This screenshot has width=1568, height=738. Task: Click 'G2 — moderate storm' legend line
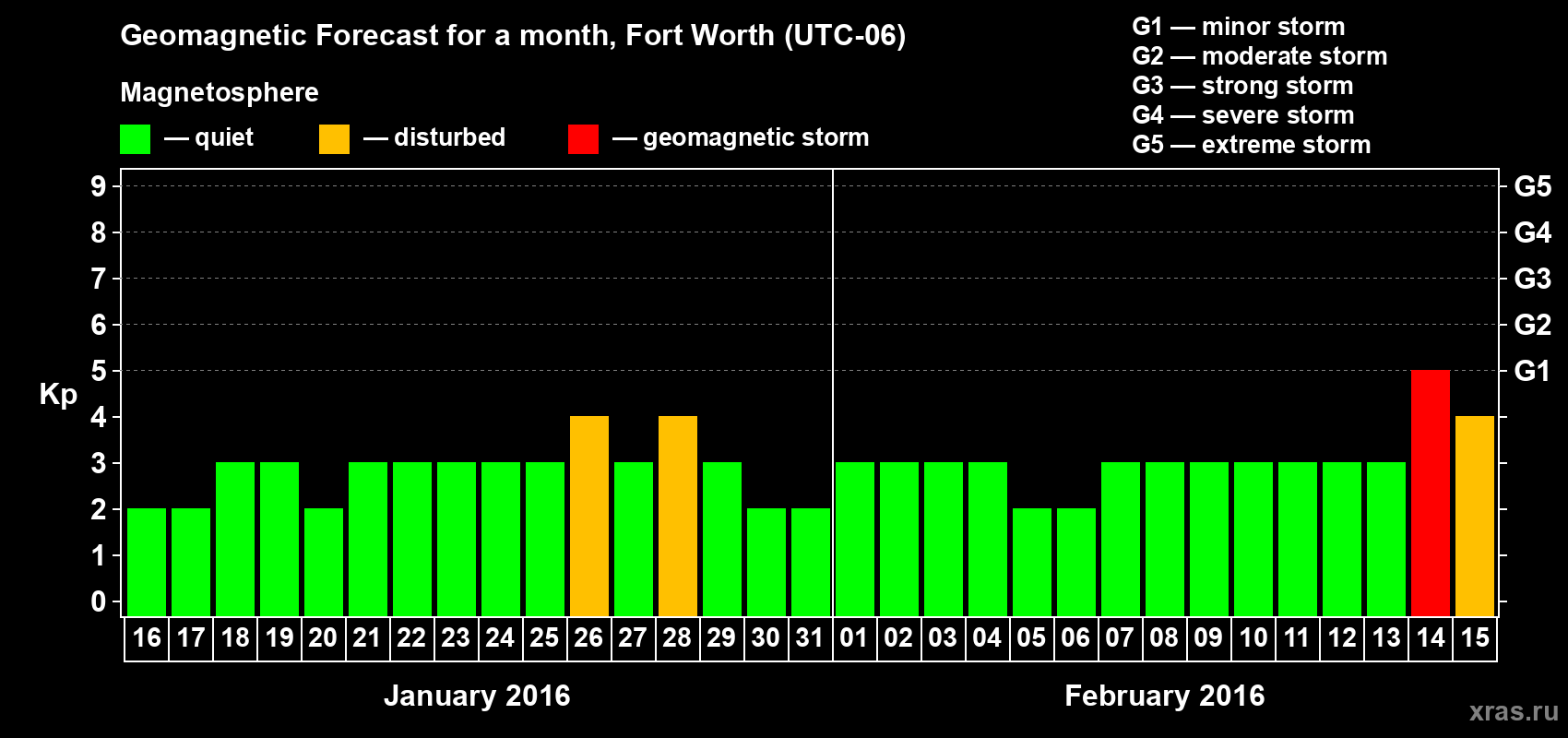tap(1260, 56)
